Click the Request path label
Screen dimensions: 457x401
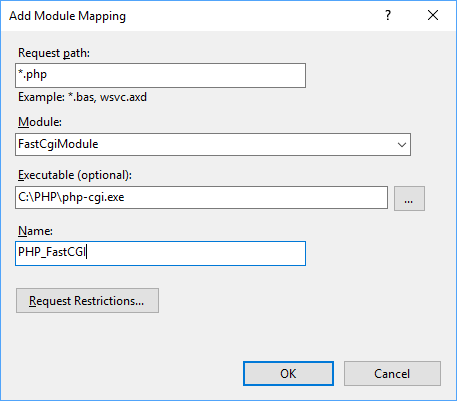[x=54, y=53]
